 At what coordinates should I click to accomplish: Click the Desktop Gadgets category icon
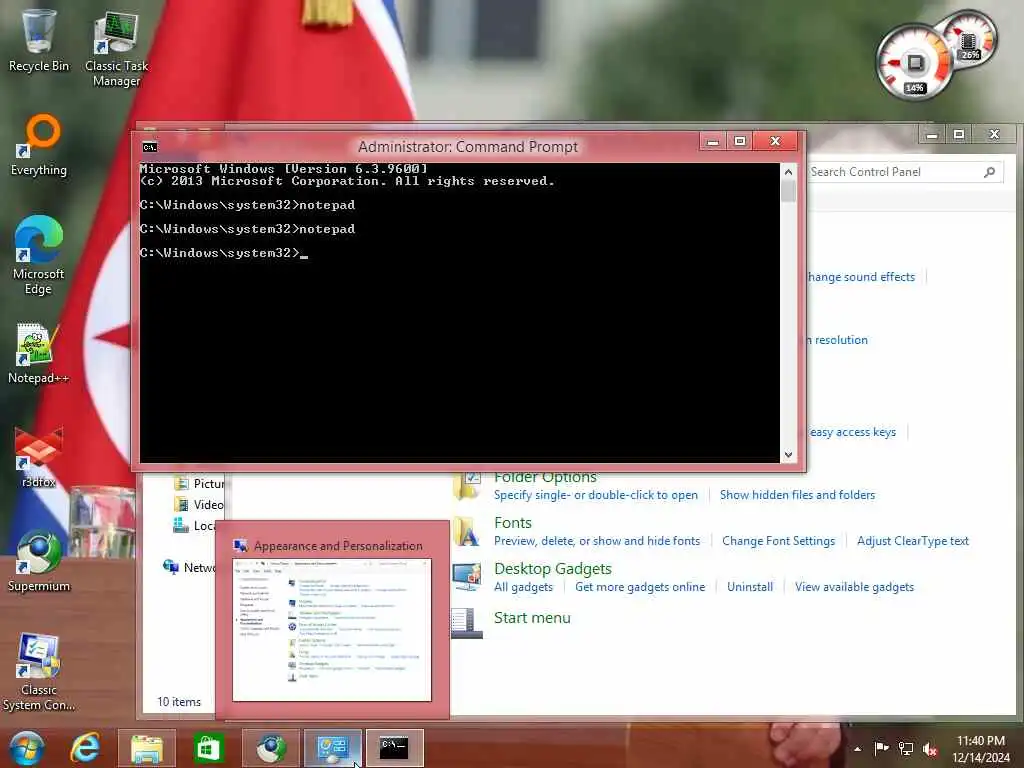pyautogui.click(x=468, y=576)
